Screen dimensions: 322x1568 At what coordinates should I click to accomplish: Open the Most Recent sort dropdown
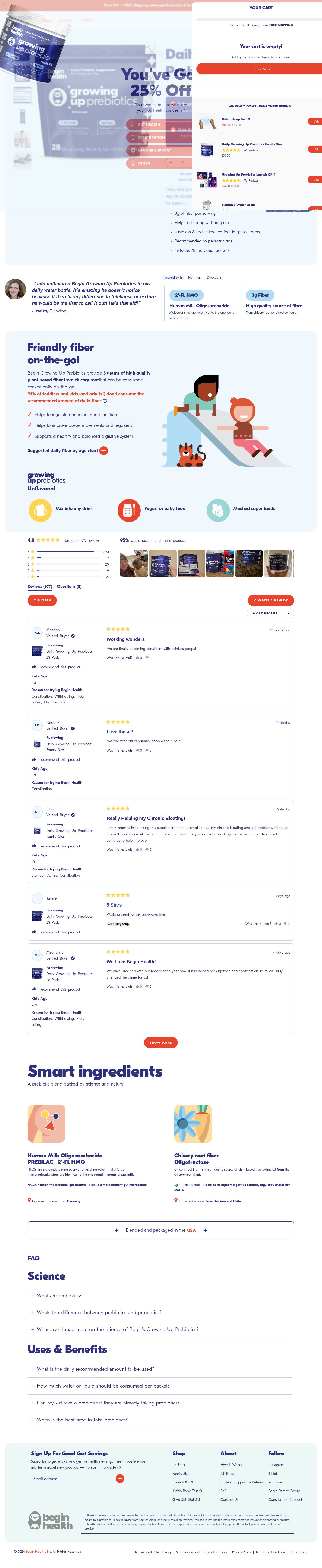point(271,614)
